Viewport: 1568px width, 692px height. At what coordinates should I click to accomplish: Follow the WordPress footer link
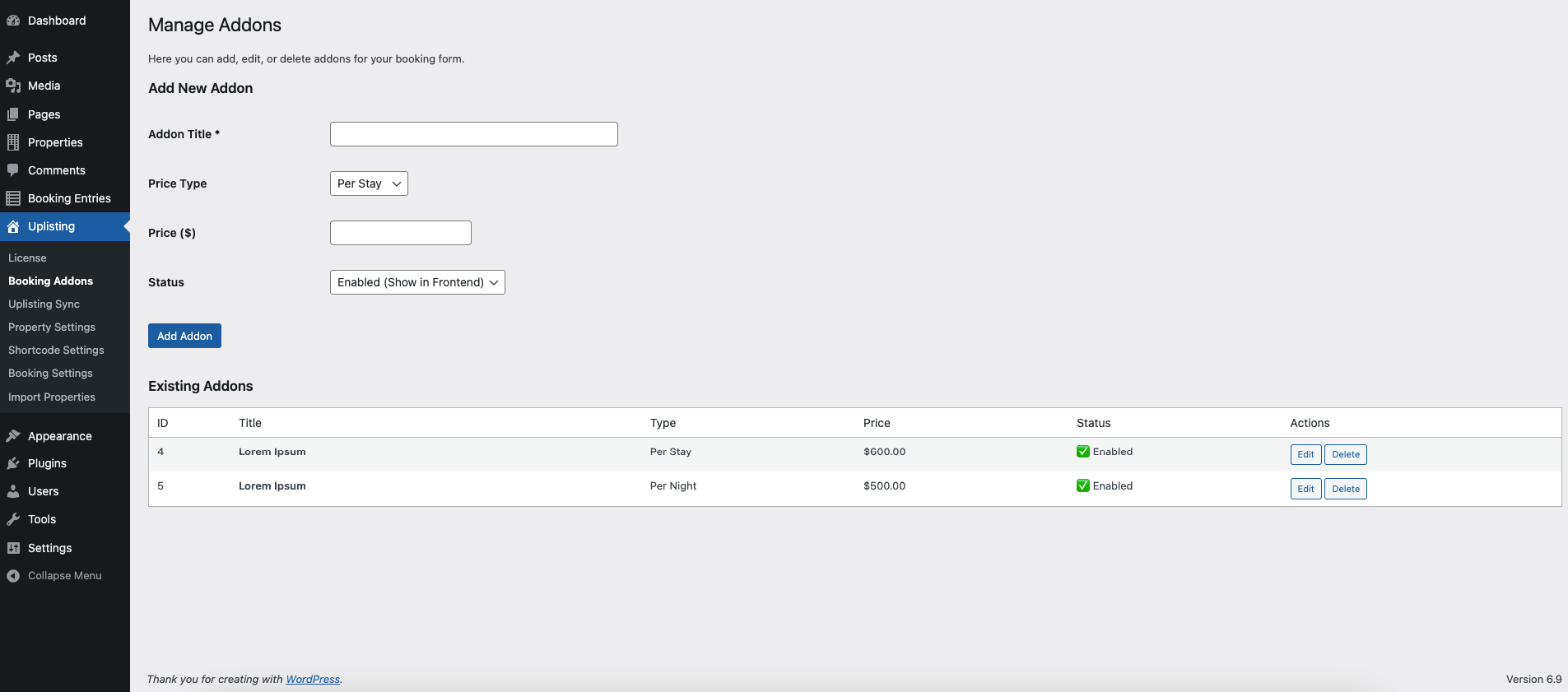pyautogui.click(x=313, y=679)
